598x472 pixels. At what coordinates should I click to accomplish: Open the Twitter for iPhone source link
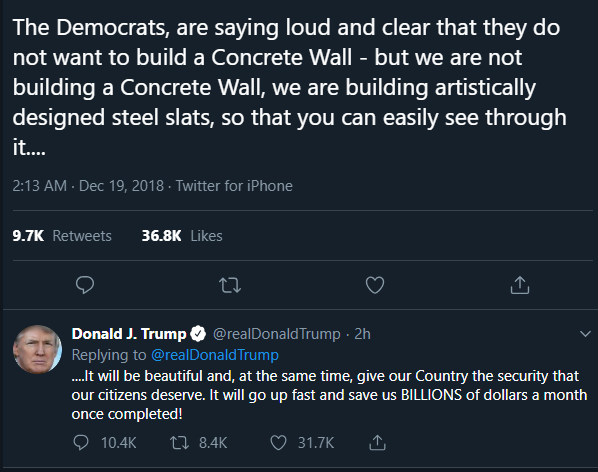pyautogui.click(x=234, y=186)
